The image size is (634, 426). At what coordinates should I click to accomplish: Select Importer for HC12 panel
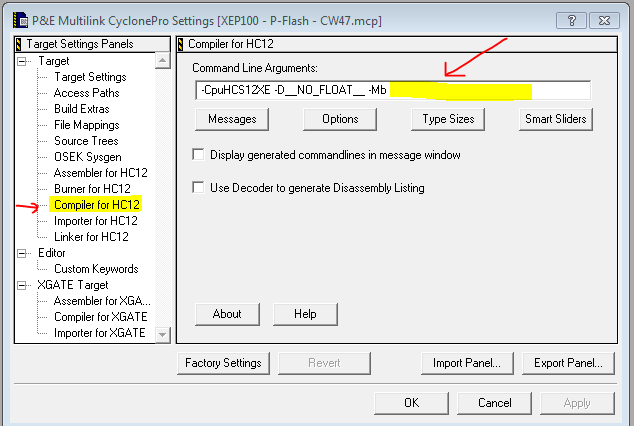click(x=96, y=221)
